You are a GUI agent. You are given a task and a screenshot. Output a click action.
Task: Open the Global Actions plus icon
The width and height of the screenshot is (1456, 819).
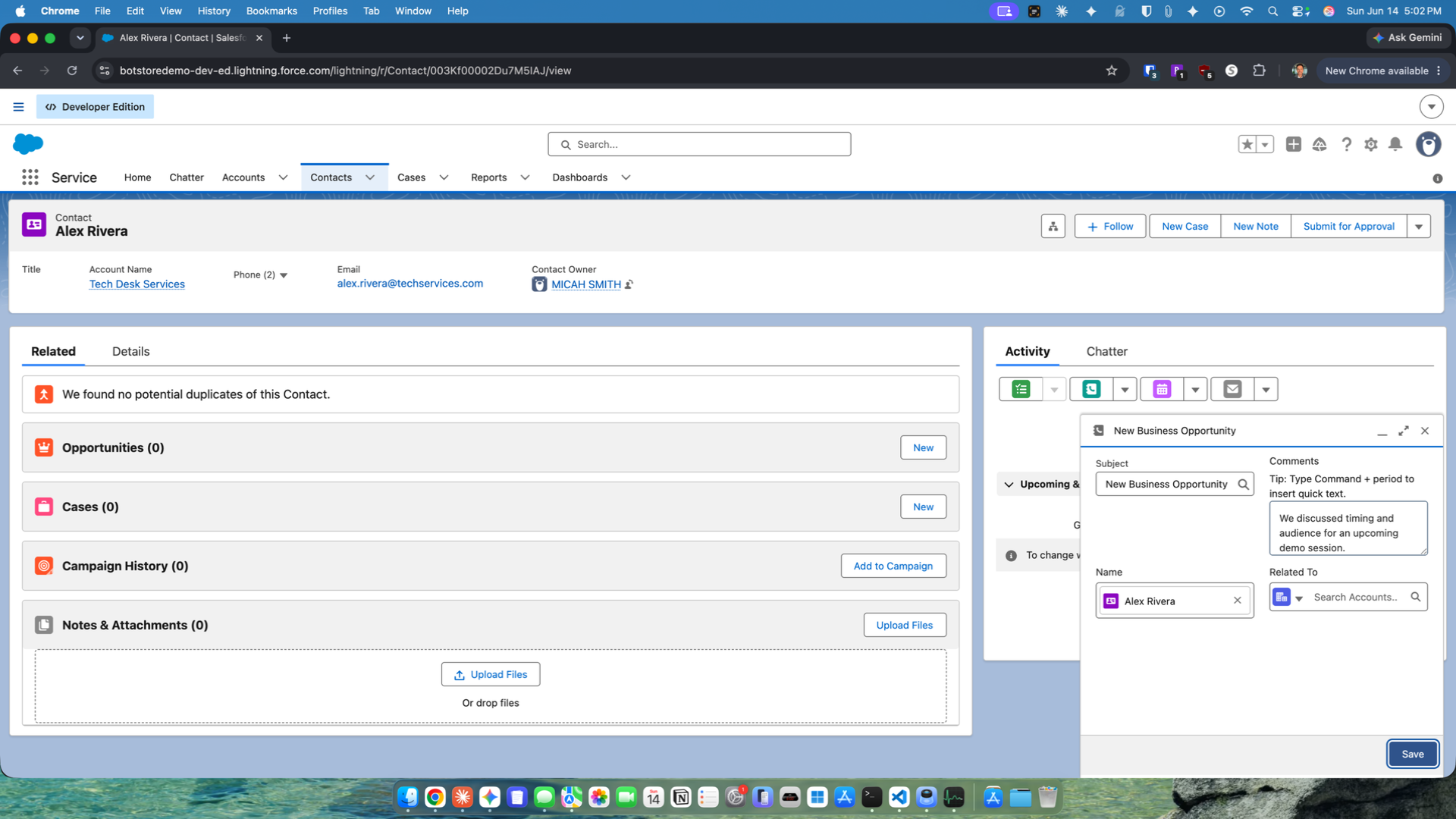pyautogui.click(x=1294, y=144)
